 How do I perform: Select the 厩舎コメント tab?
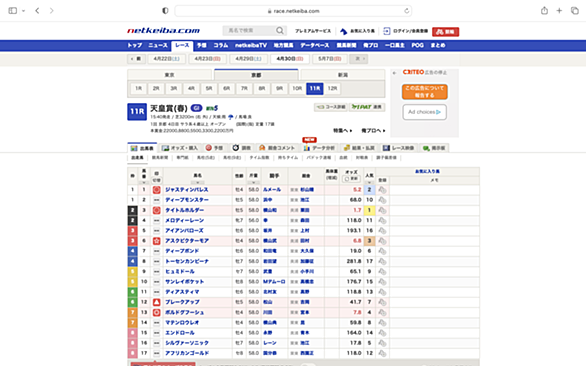point(277,148)
